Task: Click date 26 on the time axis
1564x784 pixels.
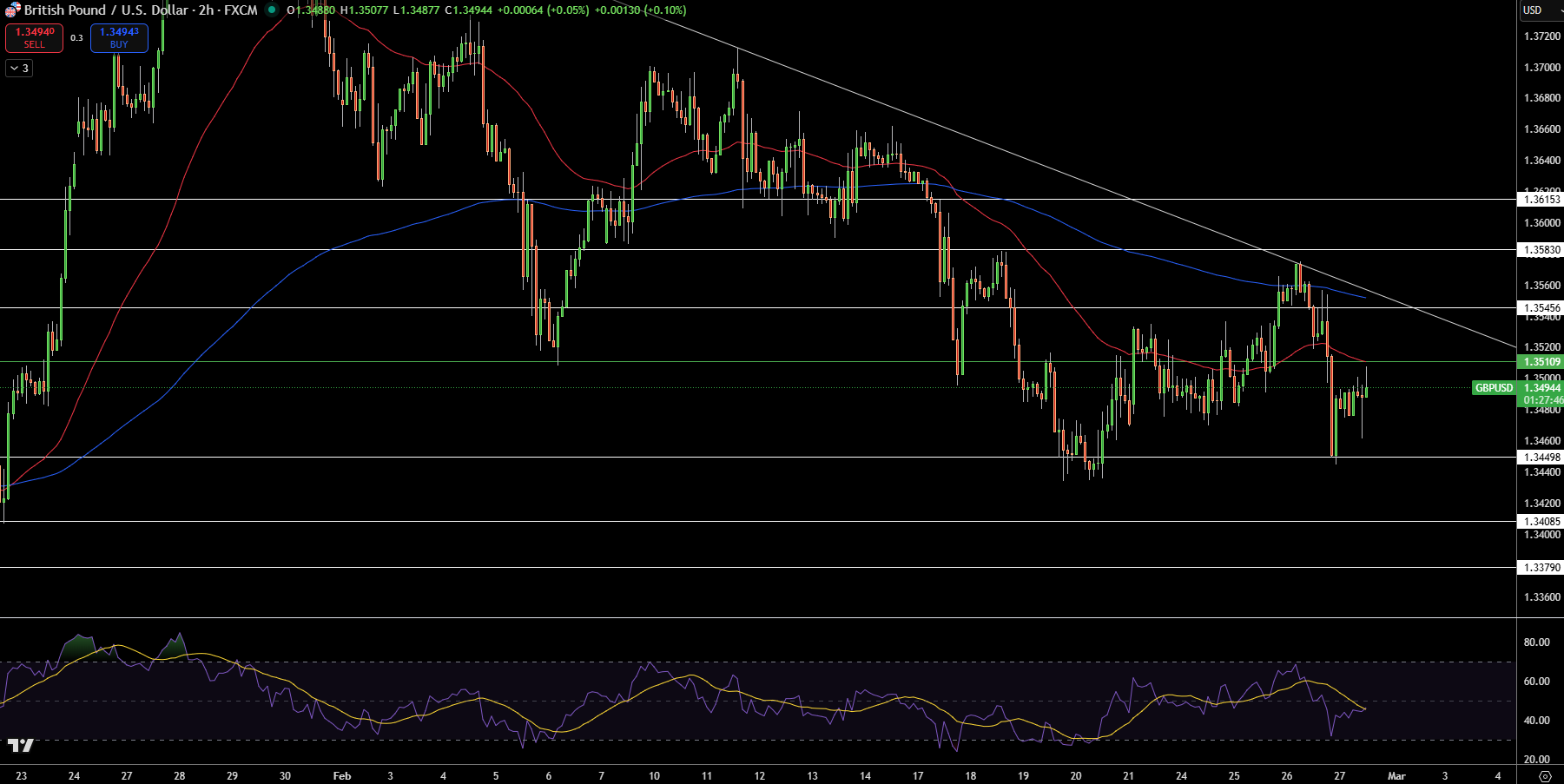Action: click(x=1287, y=775)
